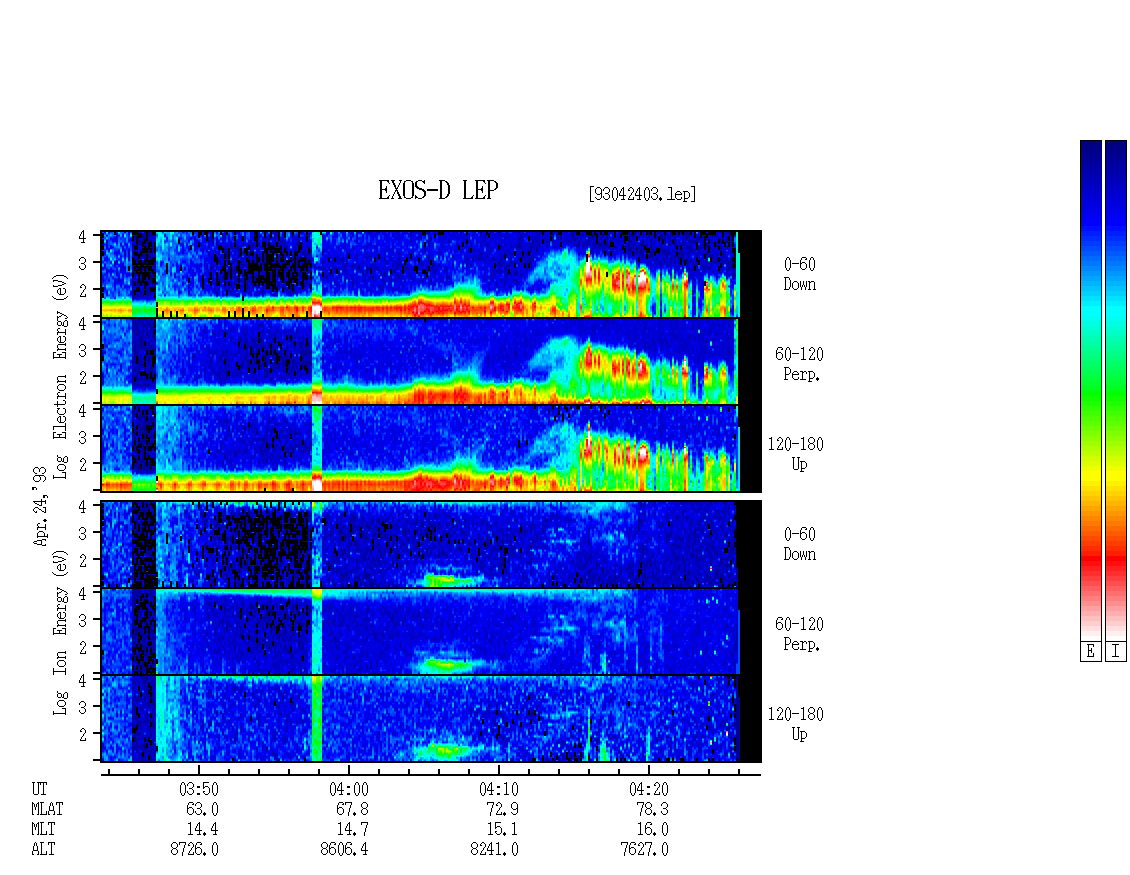
Task: Click the ion 0-60 Down panel label
Action: [x=799, y=545]
